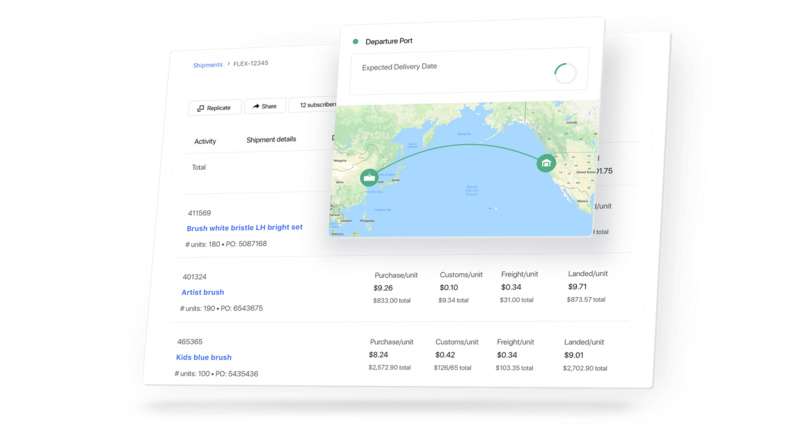Click the Purchase/unit $8.24 value
Image resolution: width=800 pixels, height=440 pixels.
379,355
